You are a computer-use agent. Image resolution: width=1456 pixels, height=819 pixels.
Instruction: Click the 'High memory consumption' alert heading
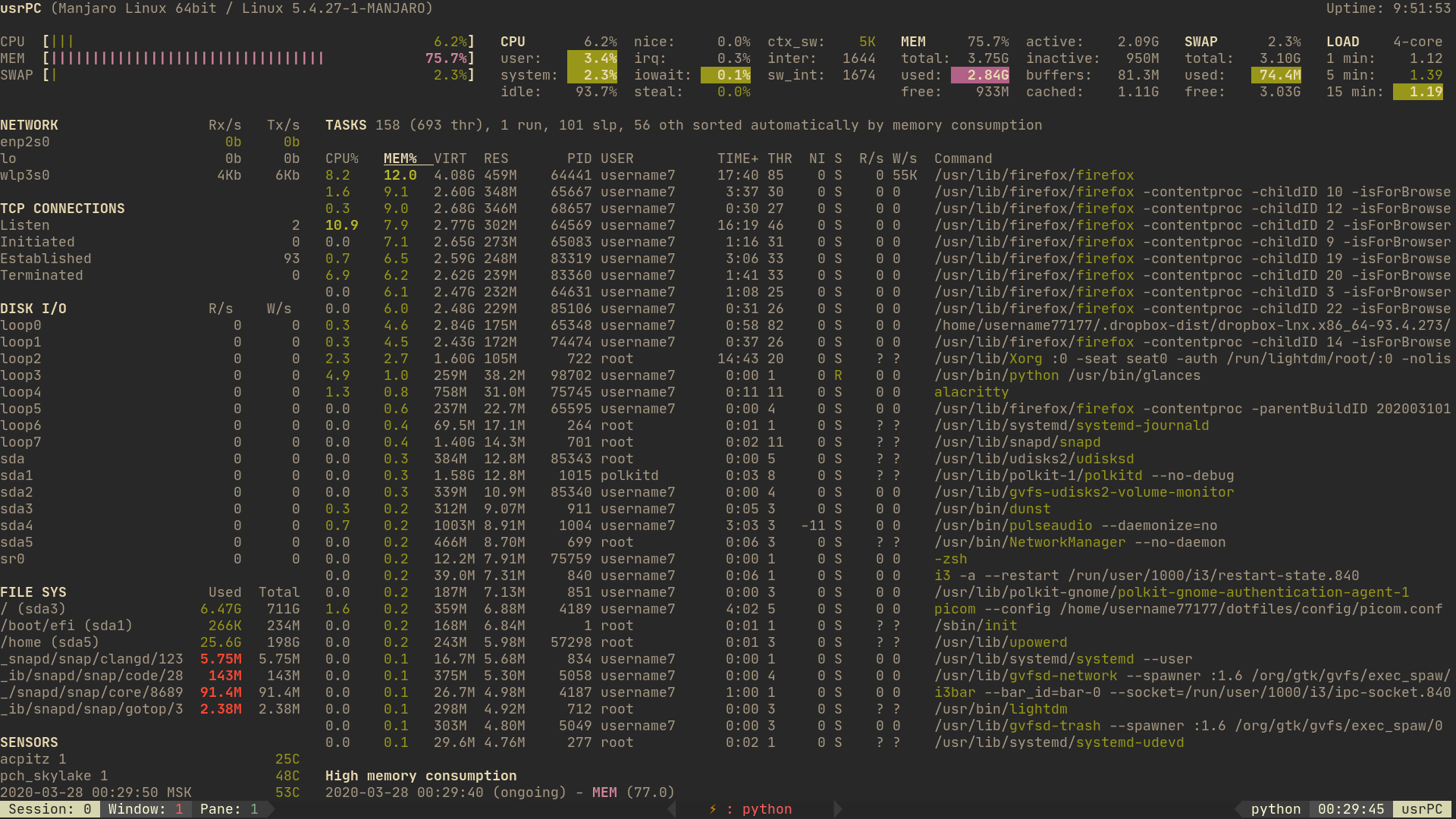pyautogui.click(x=421, y=776)
